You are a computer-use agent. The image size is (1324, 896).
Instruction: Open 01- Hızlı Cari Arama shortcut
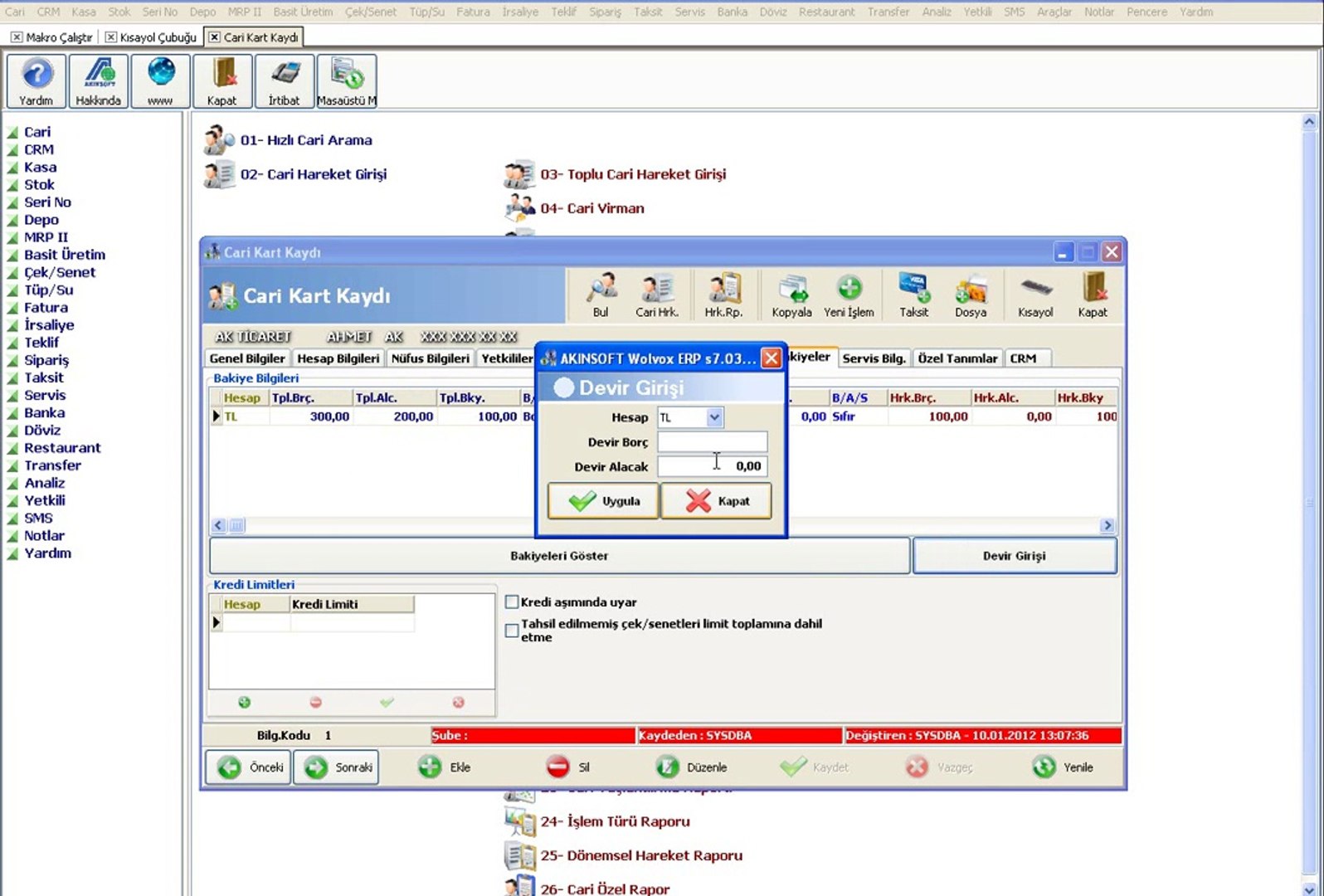coord(289,140)
